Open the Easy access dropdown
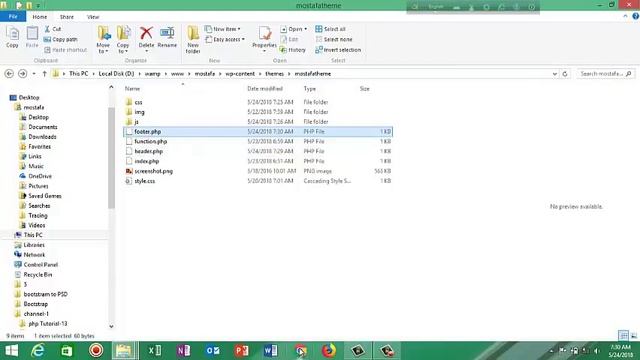This screenshot has width=640, height=360. click(x=225, y=39)
